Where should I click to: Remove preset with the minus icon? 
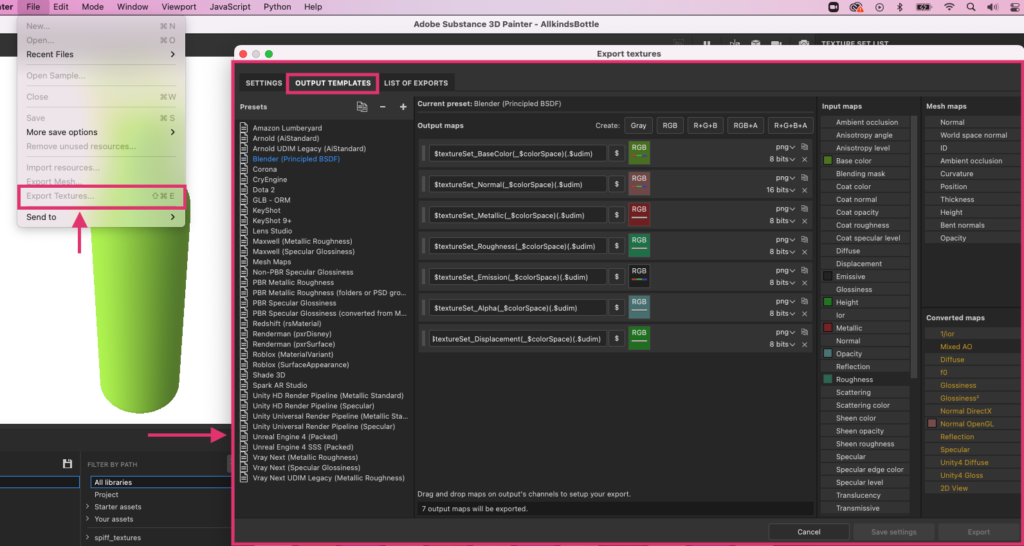[x=383, y=106]
